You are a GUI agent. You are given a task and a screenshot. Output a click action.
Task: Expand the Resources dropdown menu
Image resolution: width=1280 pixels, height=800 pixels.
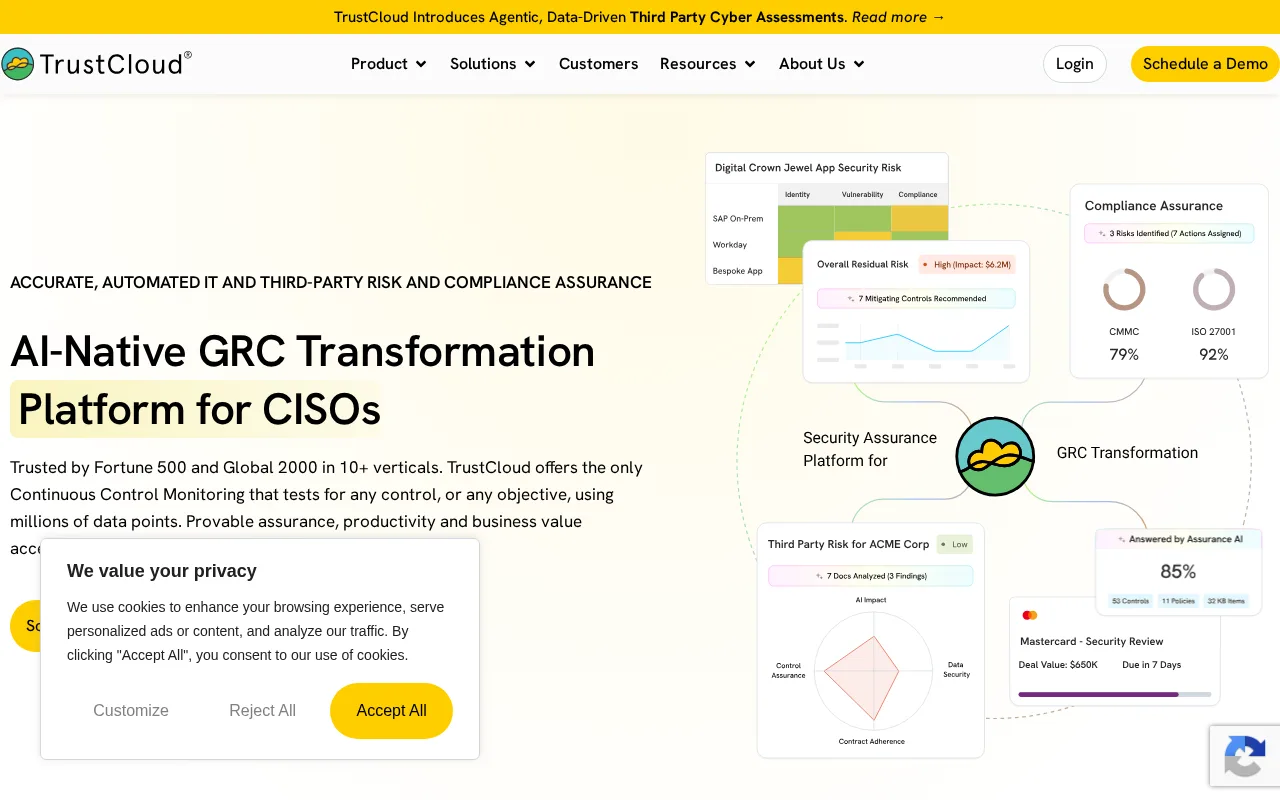(x=708, y=64)
